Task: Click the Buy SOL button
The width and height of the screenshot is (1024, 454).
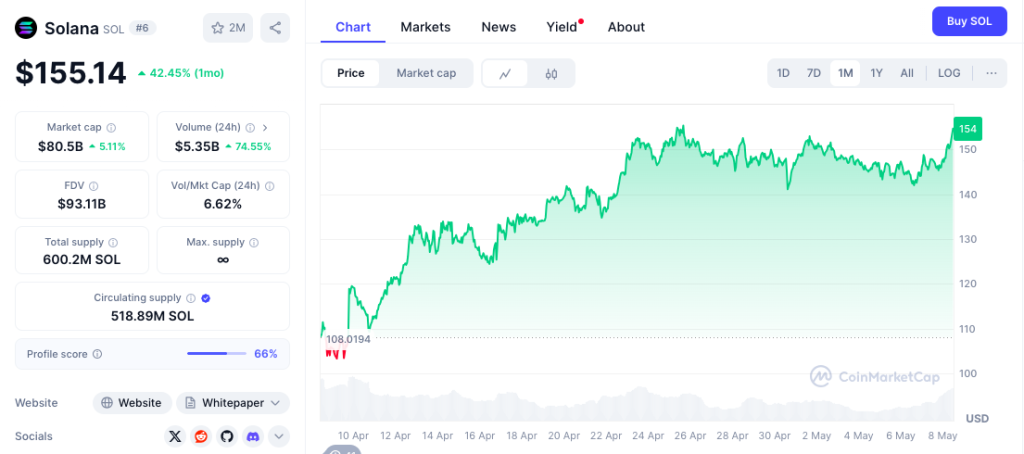Action: (969, 21)
